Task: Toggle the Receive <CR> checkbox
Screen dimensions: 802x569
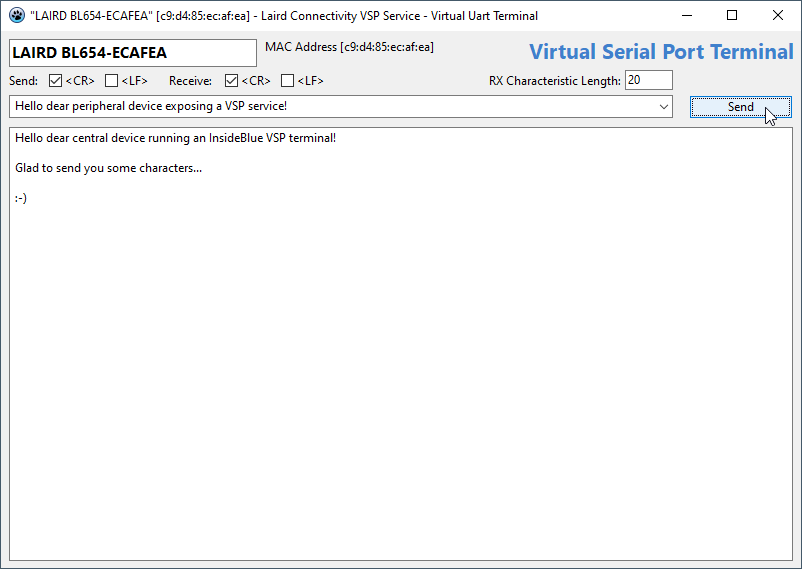Action: [x=231, y=81]
